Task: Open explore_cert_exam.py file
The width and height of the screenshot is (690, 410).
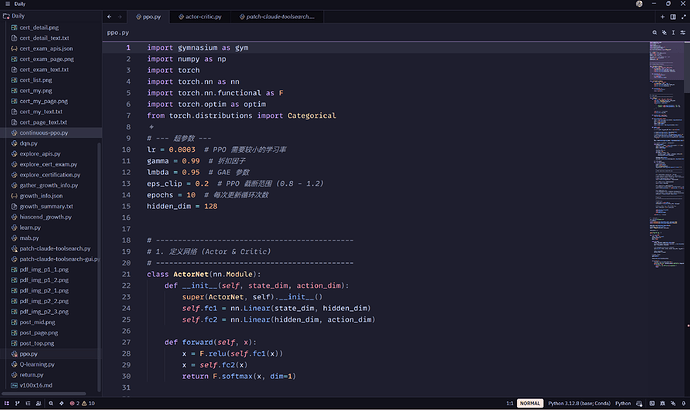Action: click(48, 164)
